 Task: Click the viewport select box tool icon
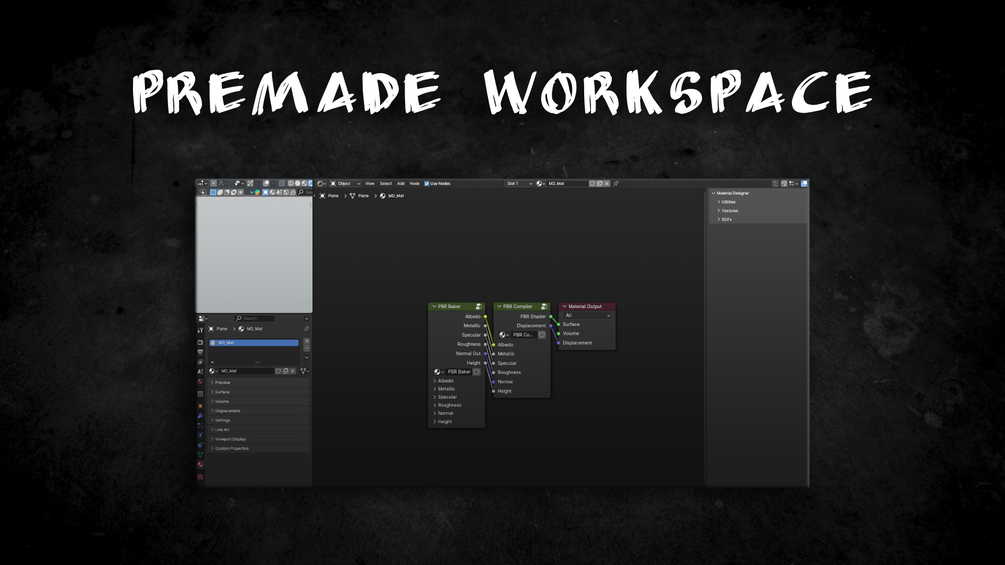click(x=213, y=192)
